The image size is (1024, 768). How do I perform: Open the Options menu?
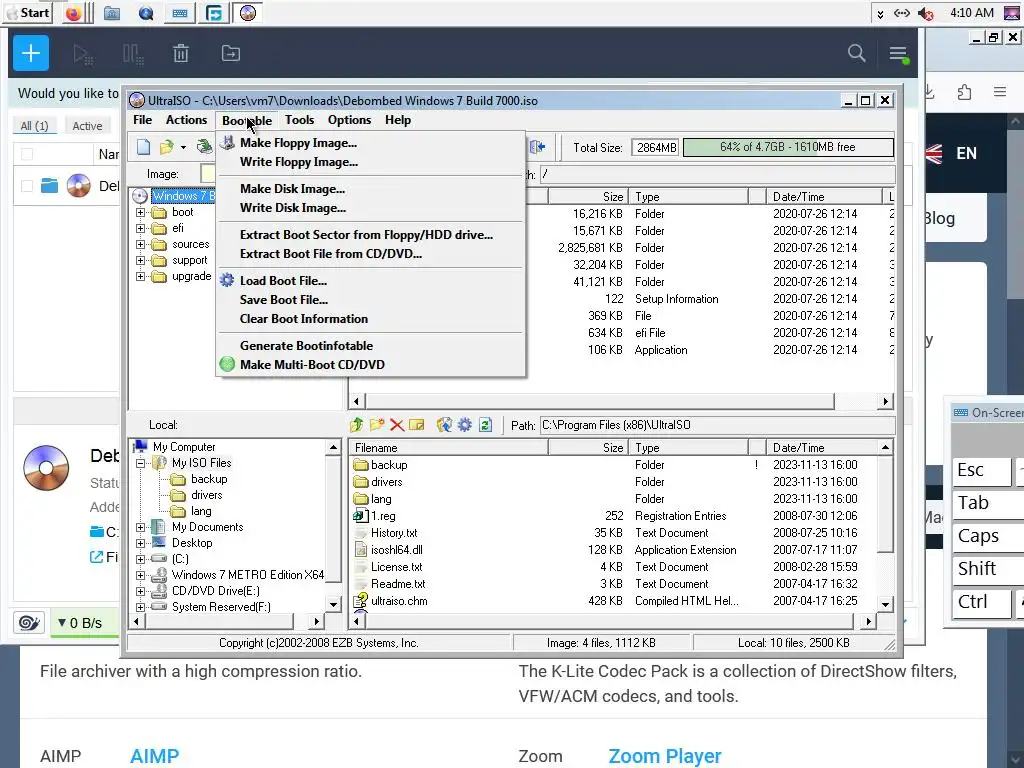pos(349,120)
